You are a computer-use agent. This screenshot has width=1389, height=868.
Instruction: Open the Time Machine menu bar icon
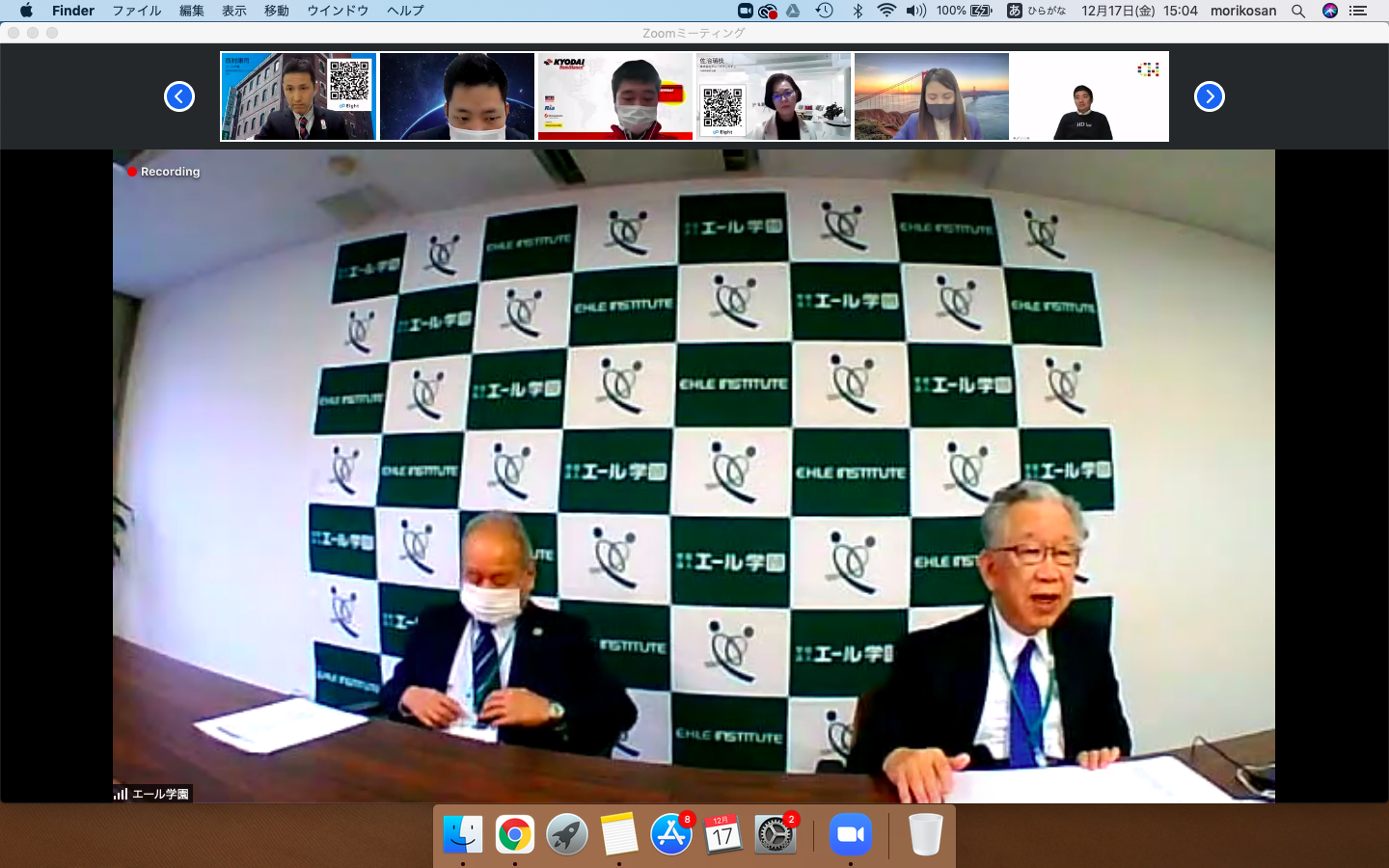tap(824, 11)
